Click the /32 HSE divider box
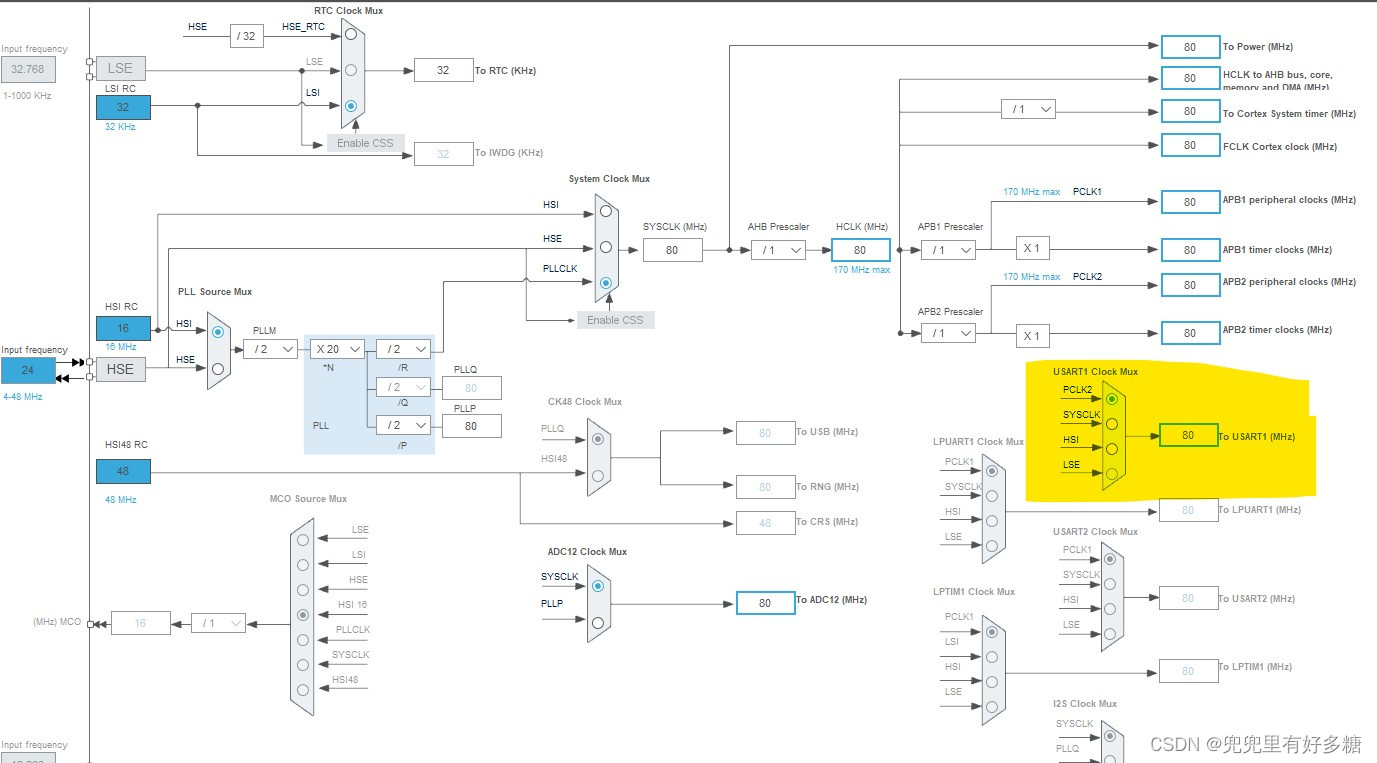The image size is (1377, 763). click(x=246, y=37)
